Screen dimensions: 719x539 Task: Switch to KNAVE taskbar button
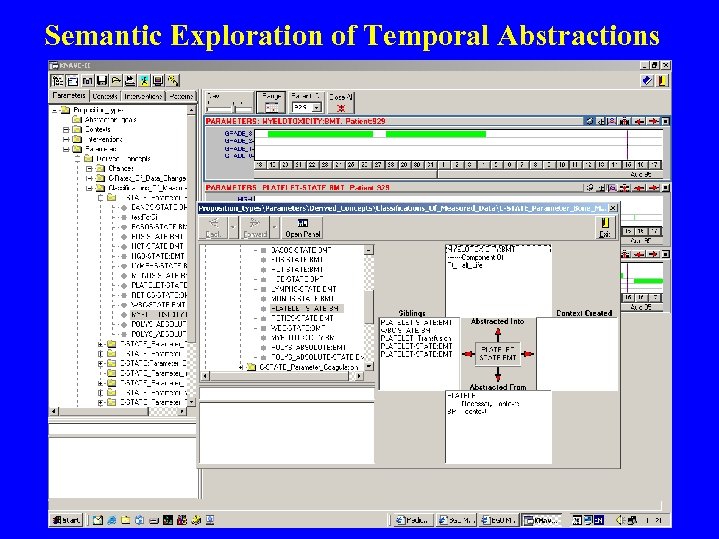click(542, 520)
